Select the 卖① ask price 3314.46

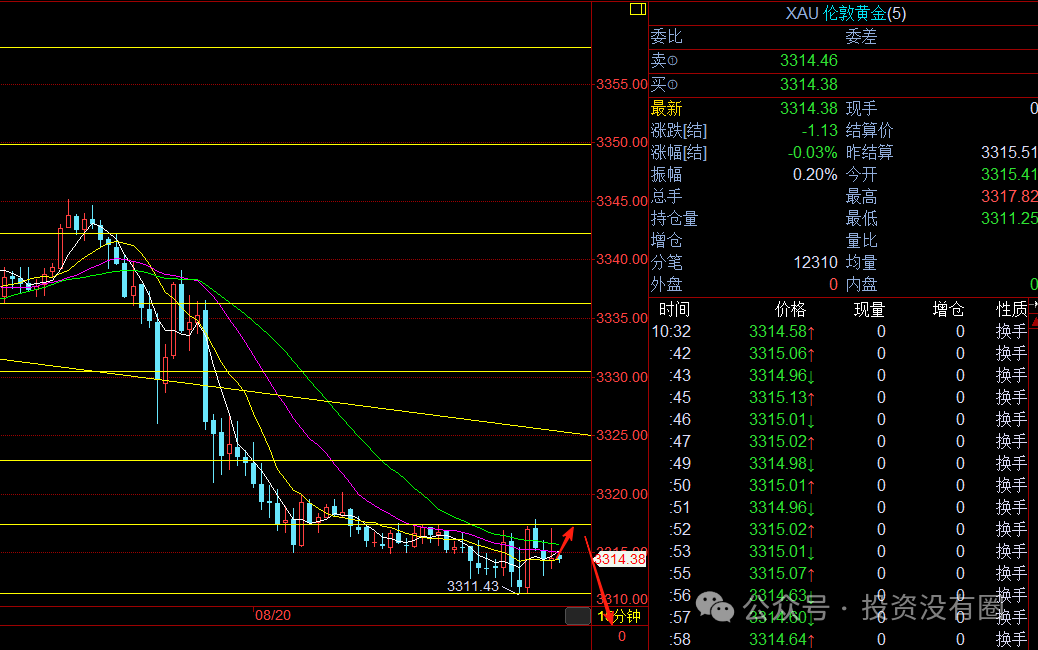pyautogui.click(x=808, y=61)
